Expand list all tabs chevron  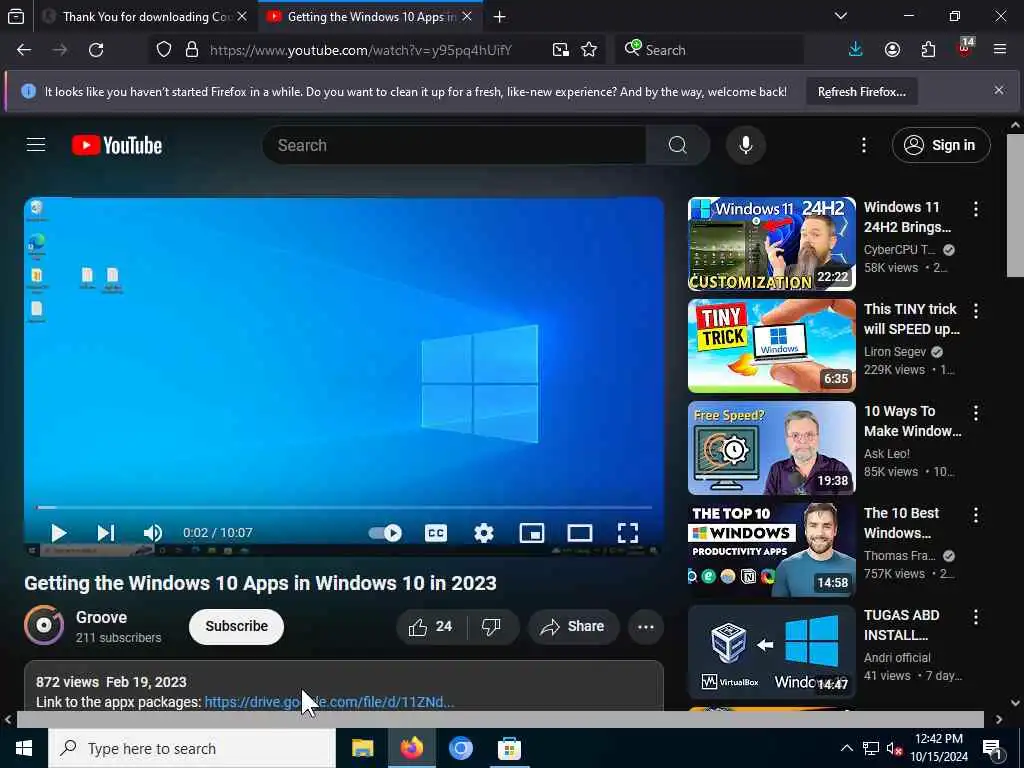click(841, 16)
